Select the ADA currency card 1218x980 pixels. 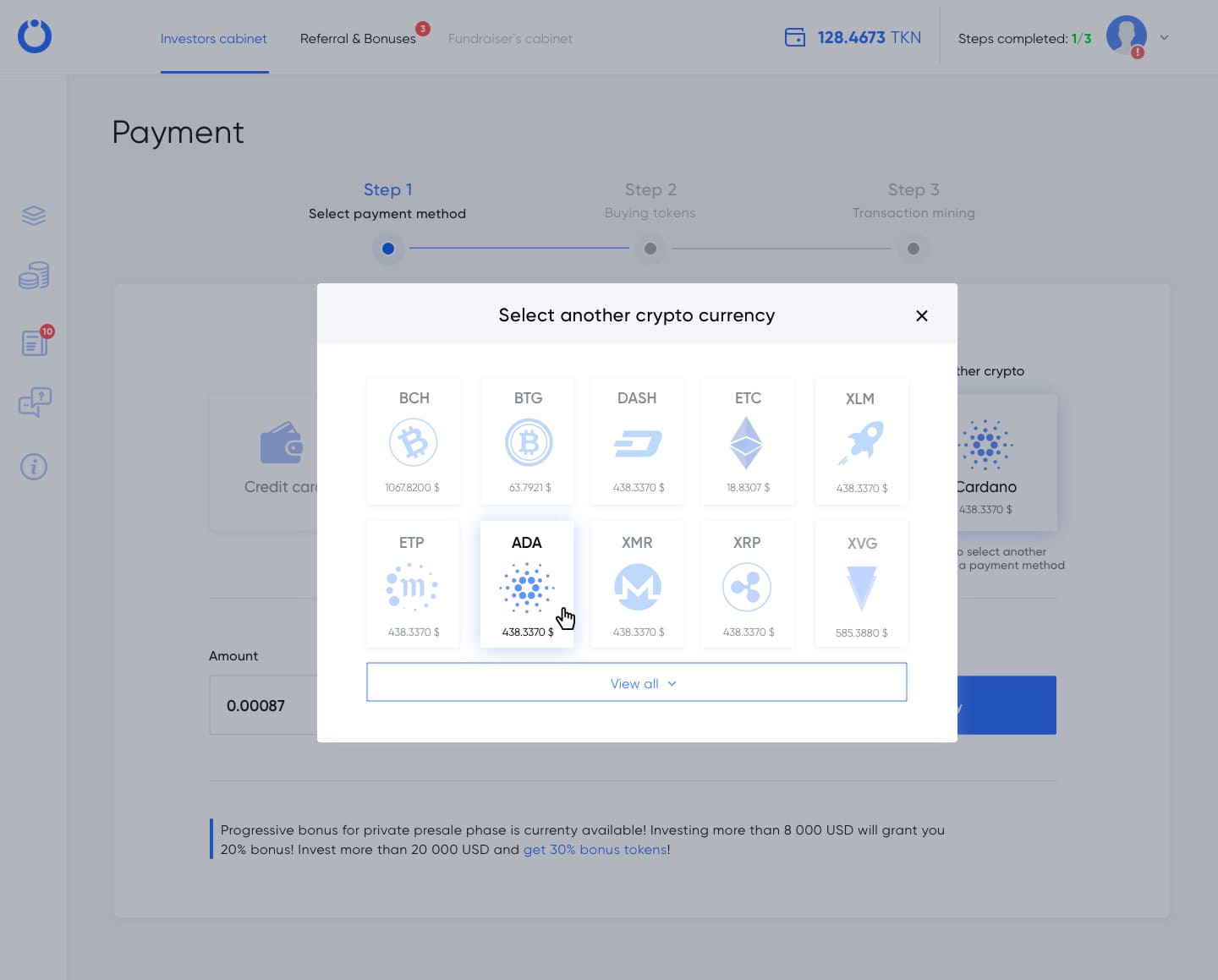pyautogui.click(x=527, y=584)
